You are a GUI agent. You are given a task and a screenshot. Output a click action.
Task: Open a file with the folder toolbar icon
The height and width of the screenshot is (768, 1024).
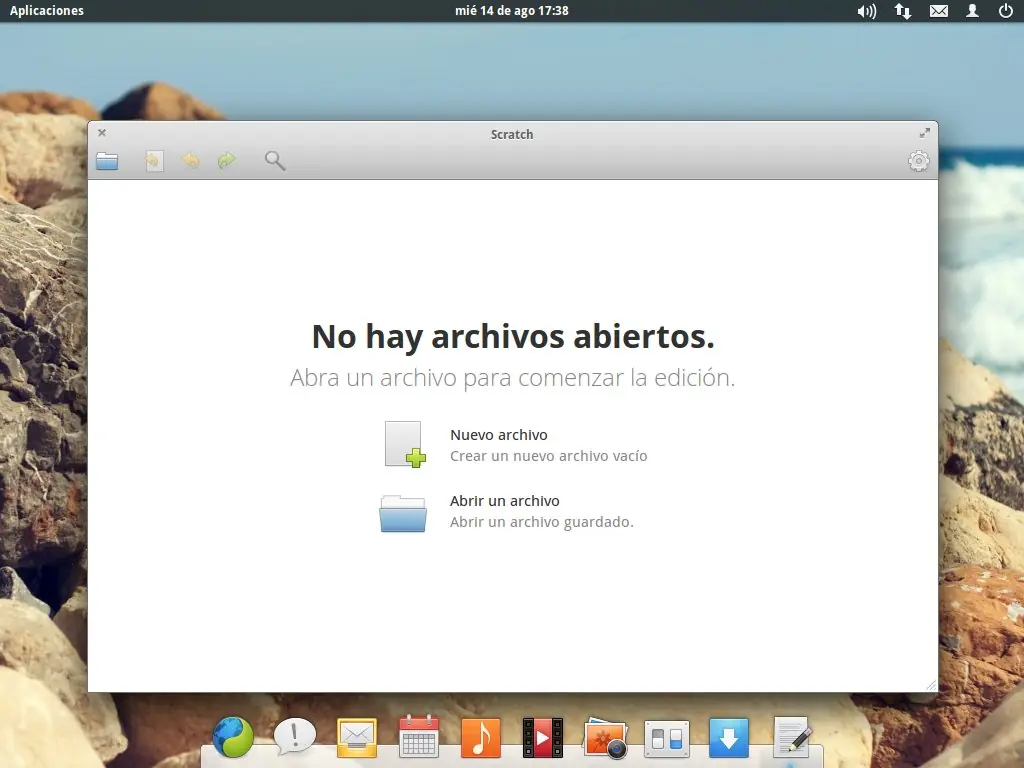tap(107, 161)
